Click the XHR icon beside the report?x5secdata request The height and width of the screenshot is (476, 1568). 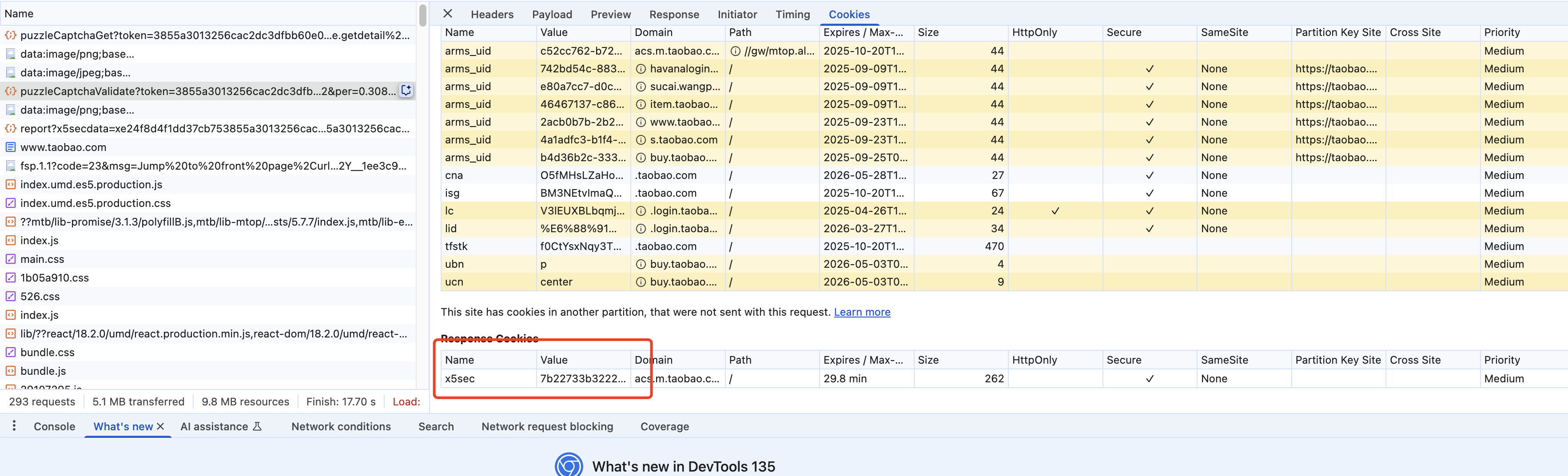10,128
